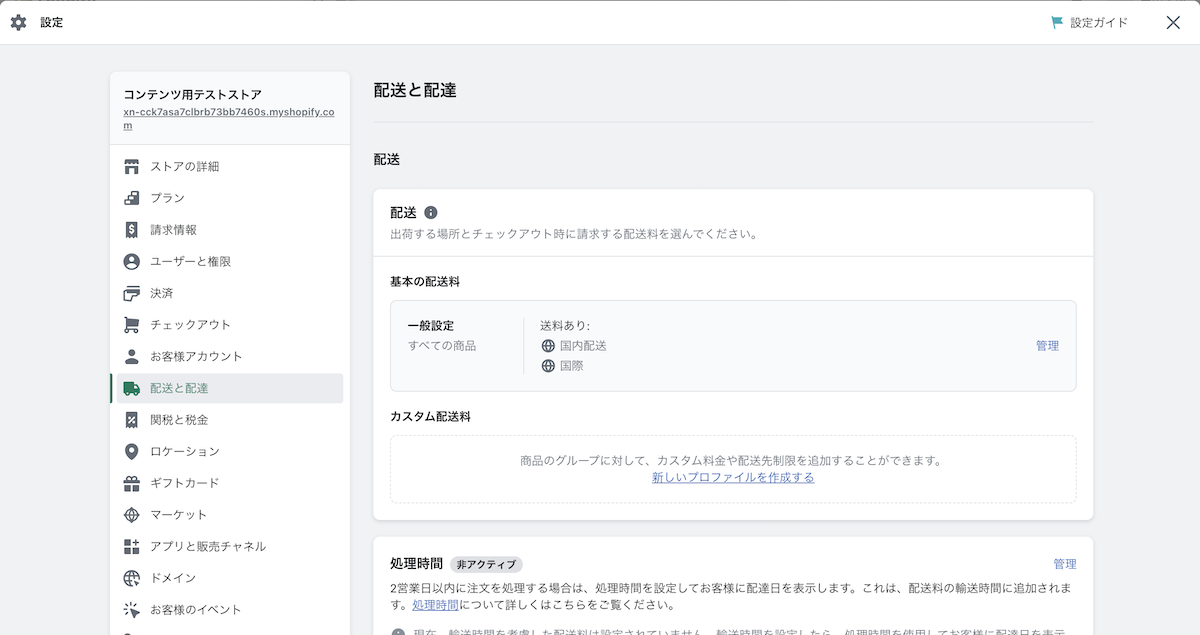
Task: Open お客様のイベント settings
Action: (x=230, y=609)
